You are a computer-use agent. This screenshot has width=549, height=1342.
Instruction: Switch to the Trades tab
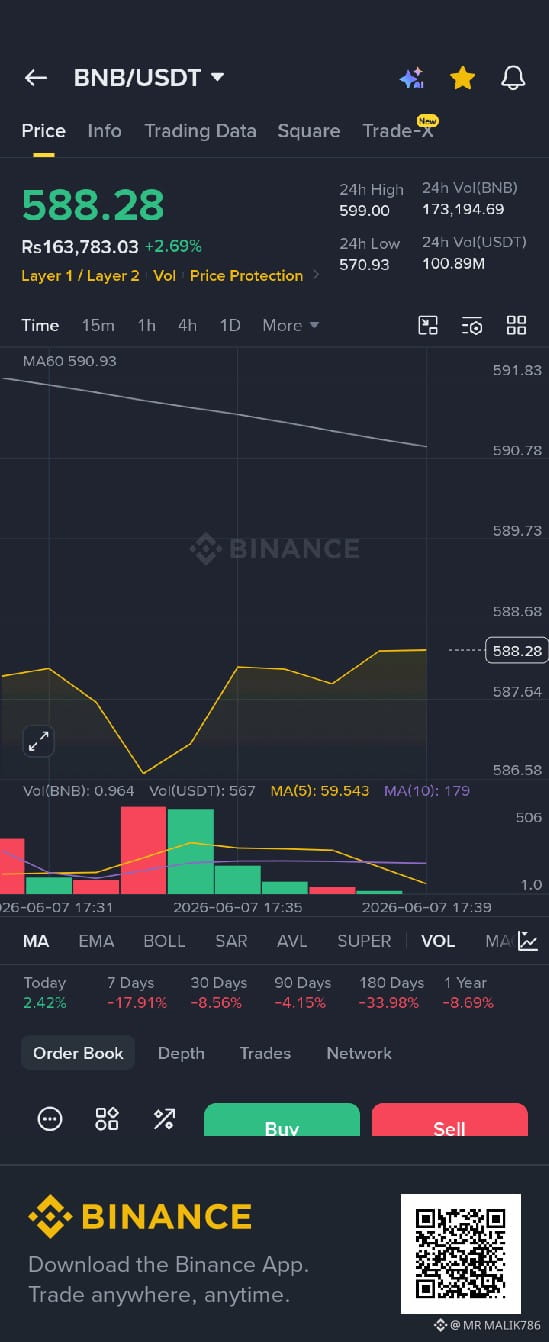(x=265, y=1053)
